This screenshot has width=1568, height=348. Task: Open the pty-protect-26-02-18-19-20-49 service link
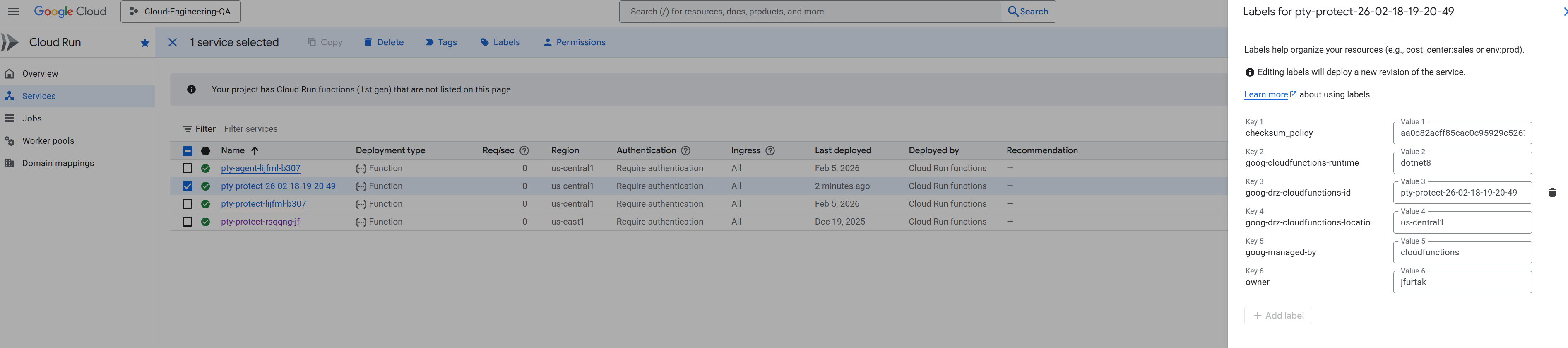tap(278, 186)
